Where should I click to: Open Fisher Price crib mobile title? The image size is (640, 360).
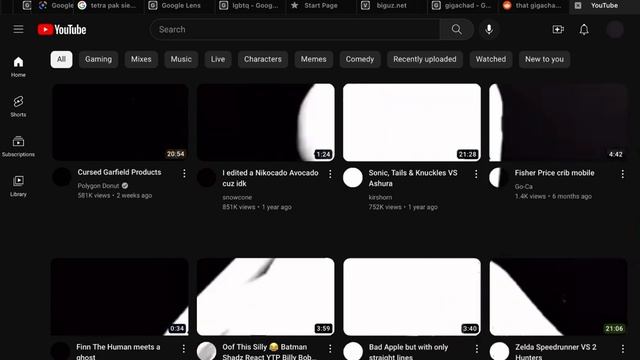point(554,173)
